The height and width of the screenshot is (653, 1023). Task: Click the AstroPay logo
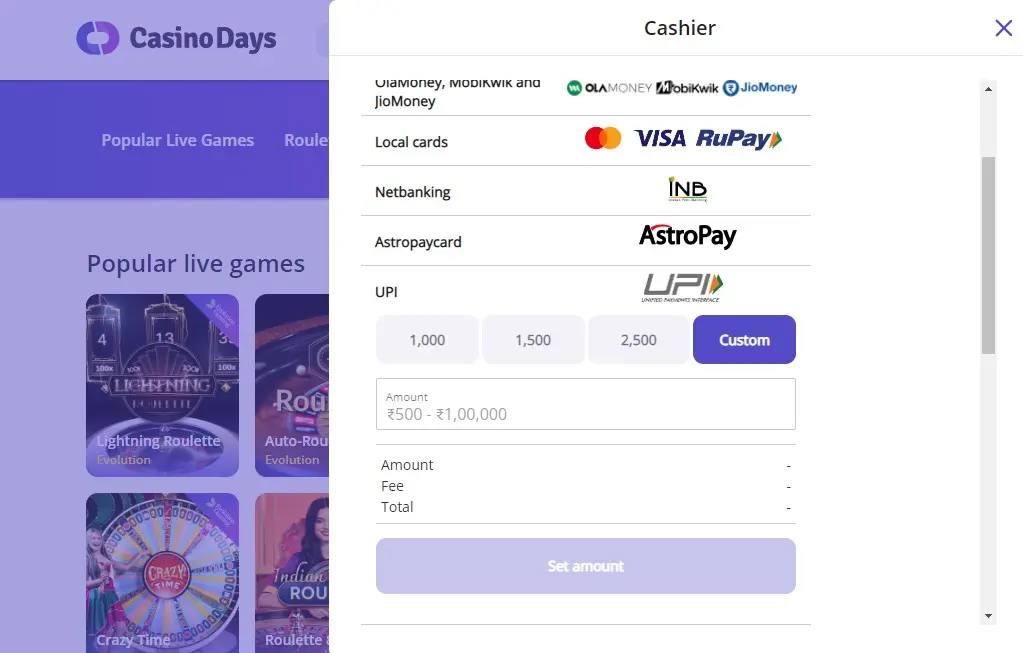688,235
